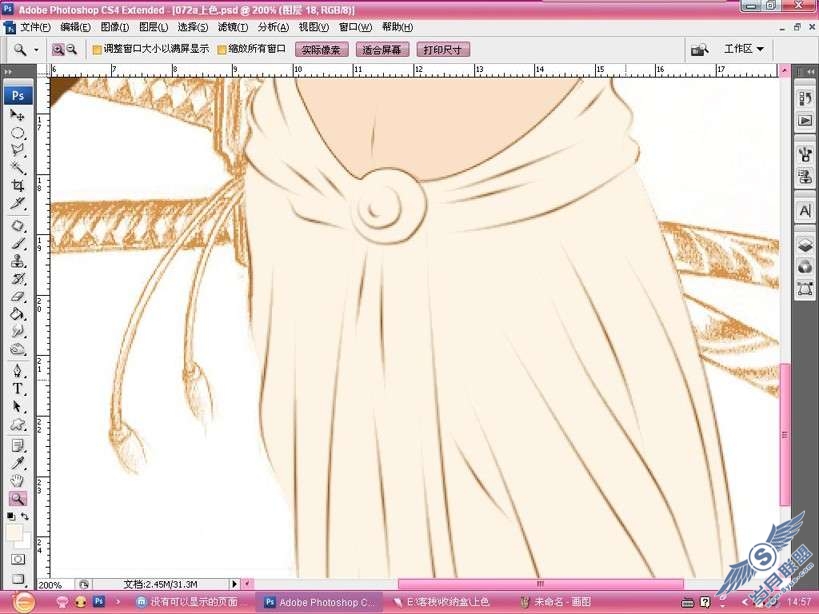The width and height of the screenshot is (819, 614).
Task: Open the Brushes panel icon
Action: coord(805,155)
